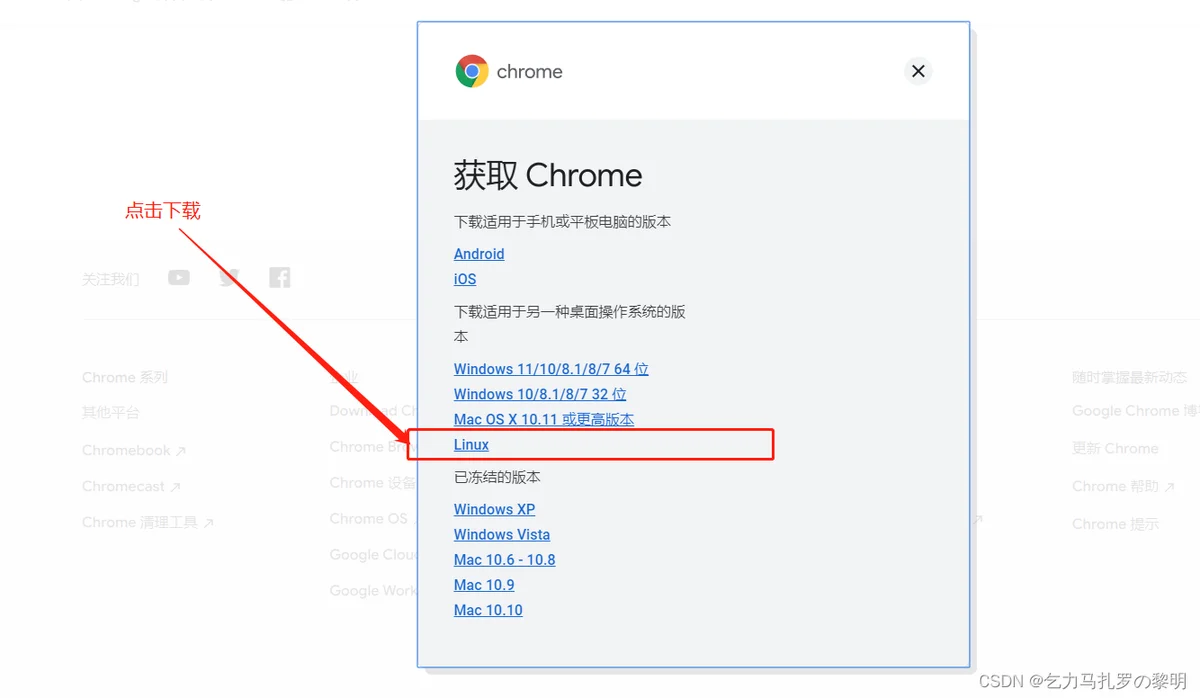Open the Google Chrome 博客 footer link
The width and height of the screenshot is (1200, 698).
[1136, 411]
